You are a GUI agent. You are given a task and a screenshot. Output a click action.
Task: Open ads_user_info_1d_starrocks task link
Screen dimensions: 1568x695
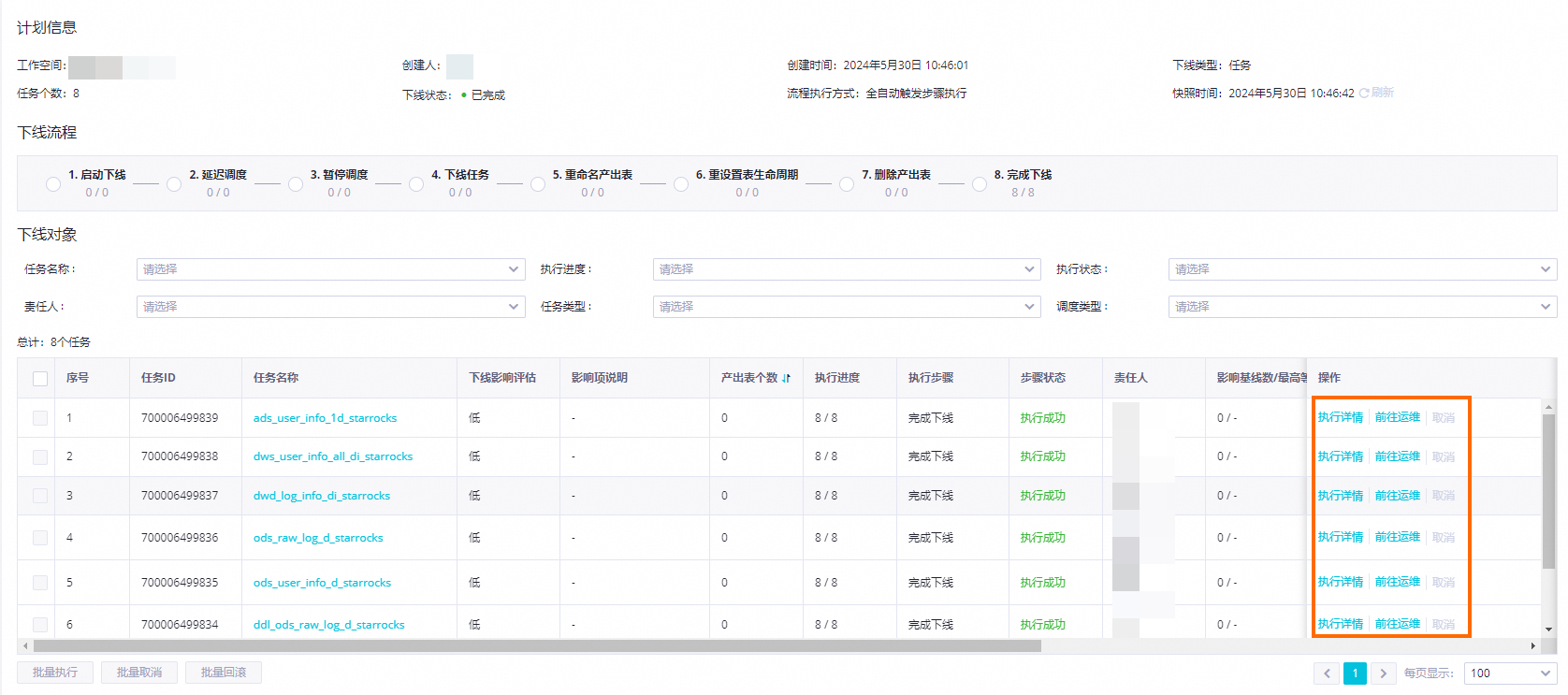(325, 418)
